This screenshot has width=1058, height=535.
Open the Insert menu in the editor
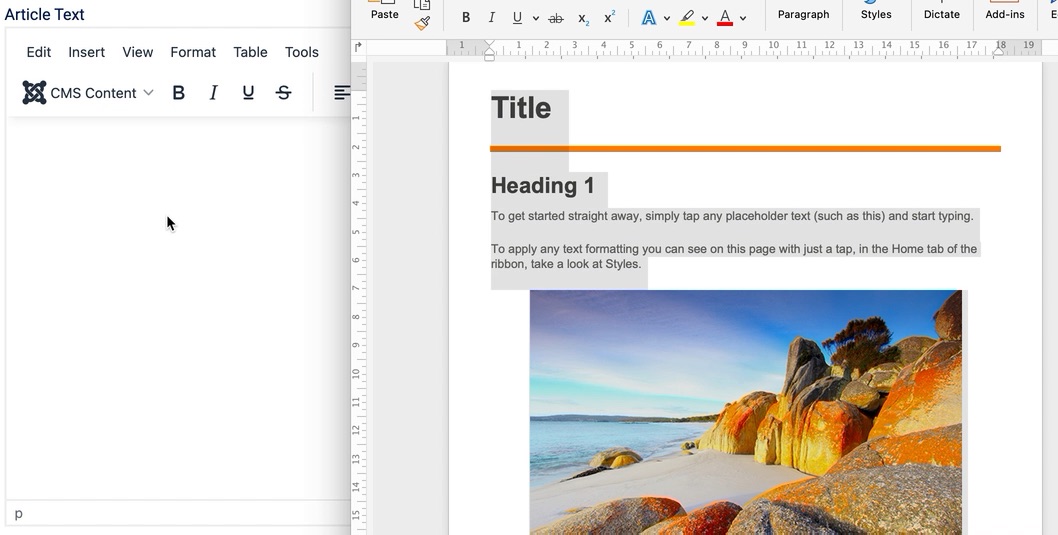(x=86, y=52)
